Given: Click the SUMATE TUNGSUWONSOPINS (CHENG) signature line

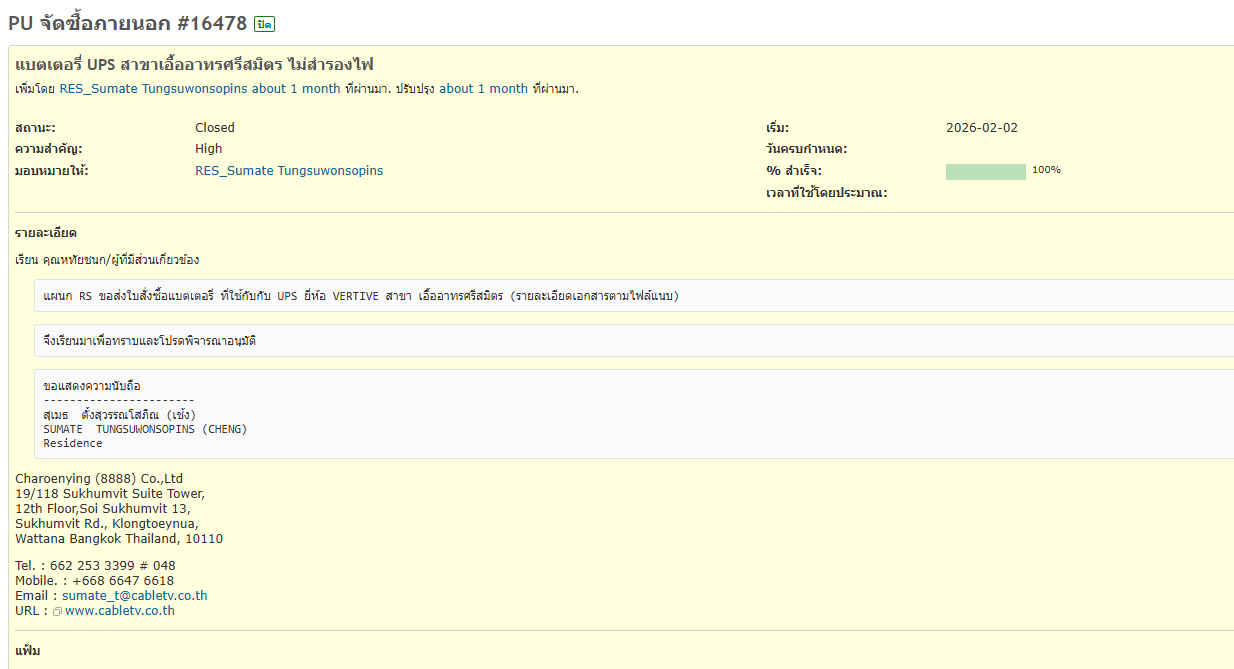Looking at the screenshot, I should tap(145, 429).
